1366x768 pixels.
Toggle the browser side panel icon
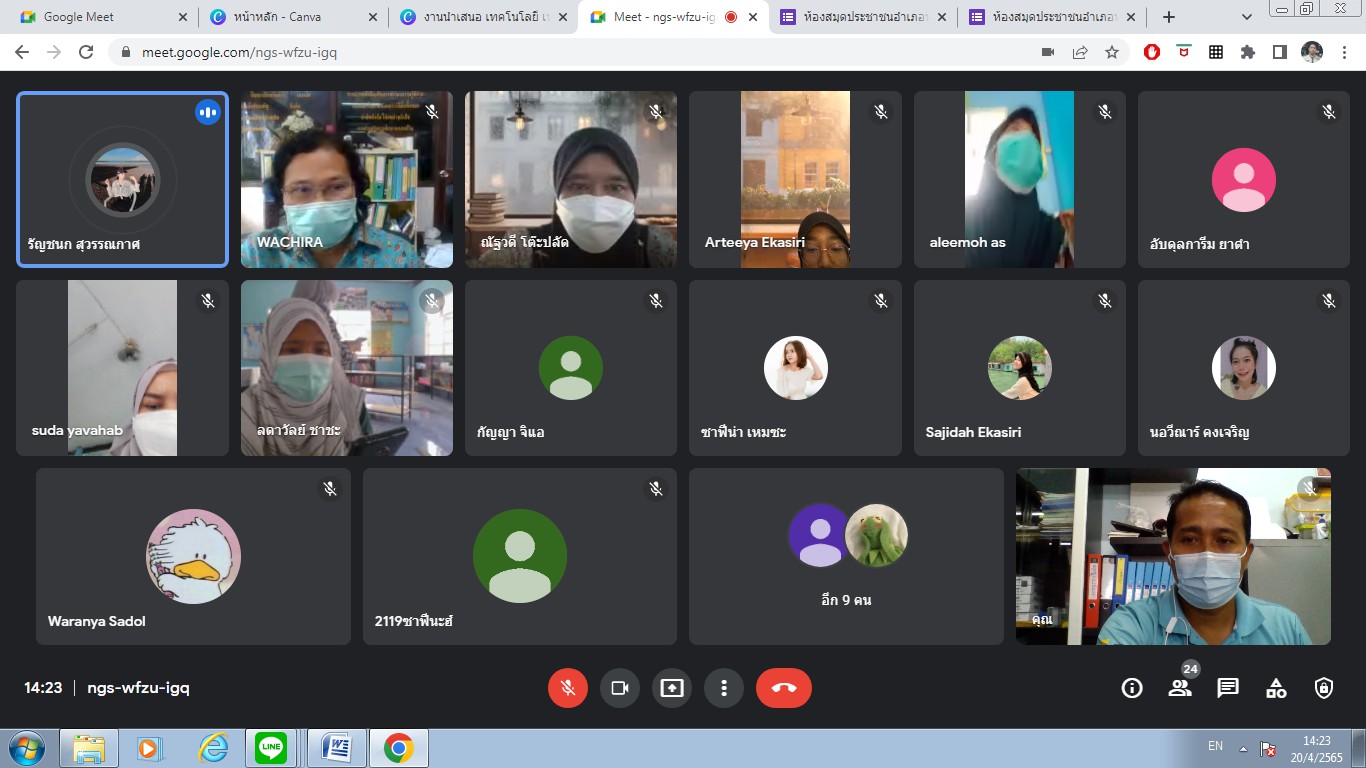pyautogui.click(x=1280, y=52)
